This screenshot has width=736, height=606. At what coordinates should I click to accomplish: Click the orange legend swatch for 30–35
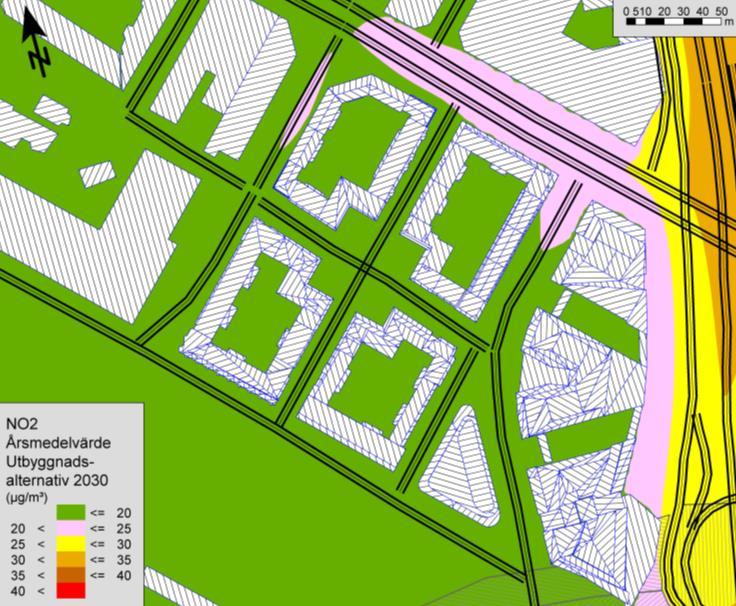coord(71,559)
